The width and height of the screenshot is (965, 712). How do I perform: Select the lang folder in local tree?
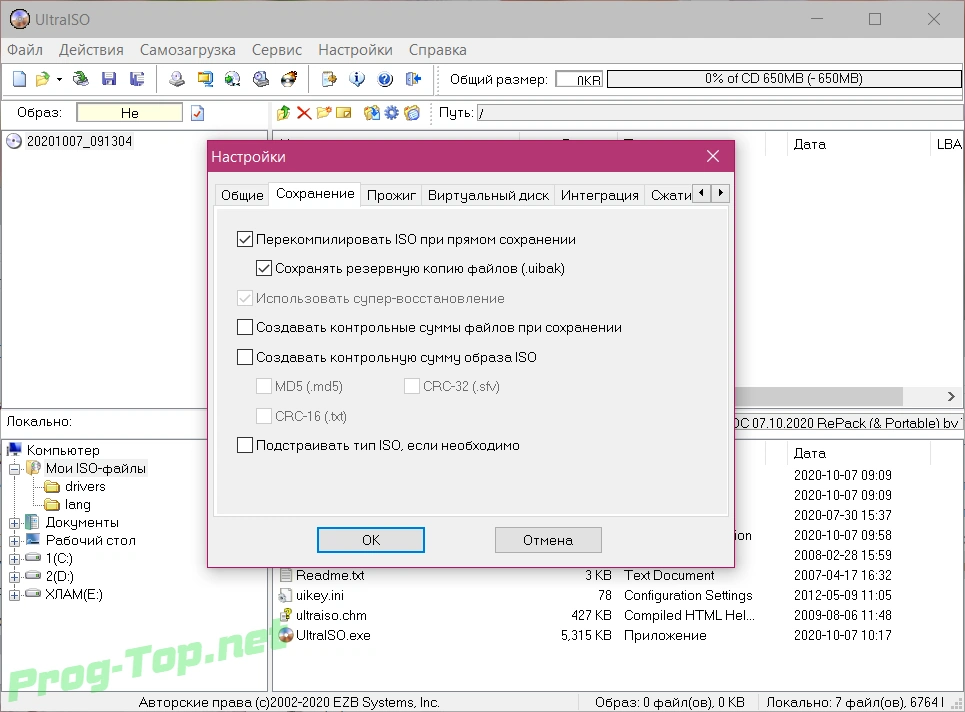[x=78, y=505]
